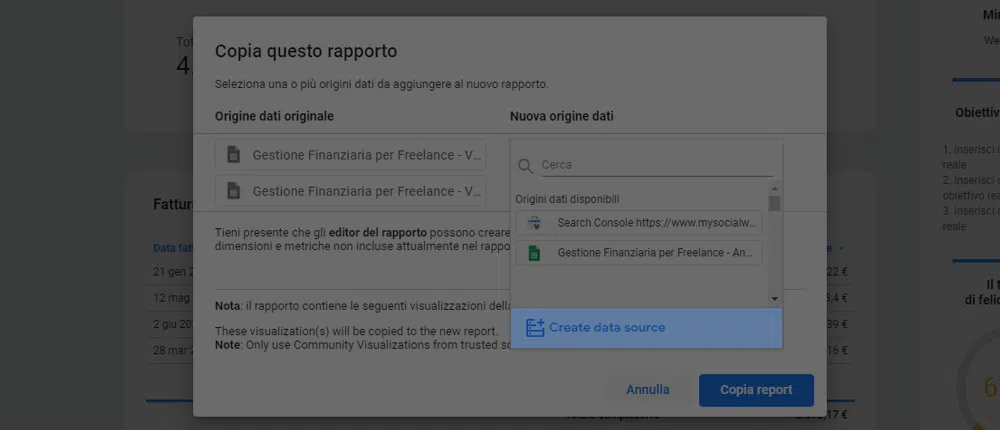The height and width of the screenshot is (430, 1000).
Task: Click the Nuova origine dati column header
Action: (x=561, y=116)
